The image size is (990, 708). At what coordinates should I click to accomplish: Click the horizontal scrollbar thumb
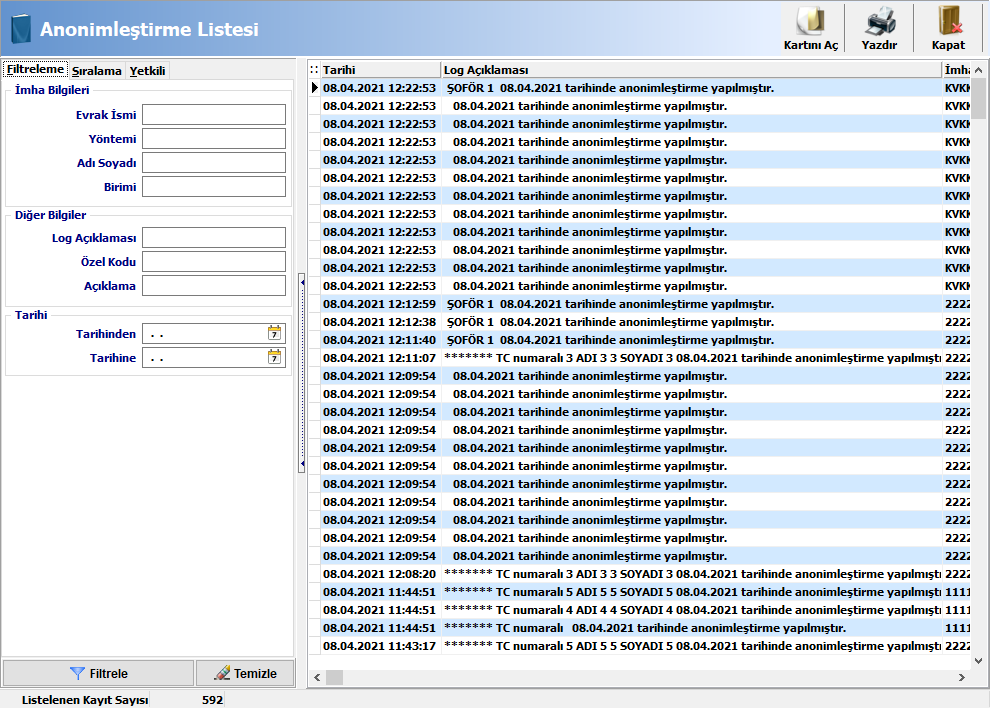click(334, 677)
